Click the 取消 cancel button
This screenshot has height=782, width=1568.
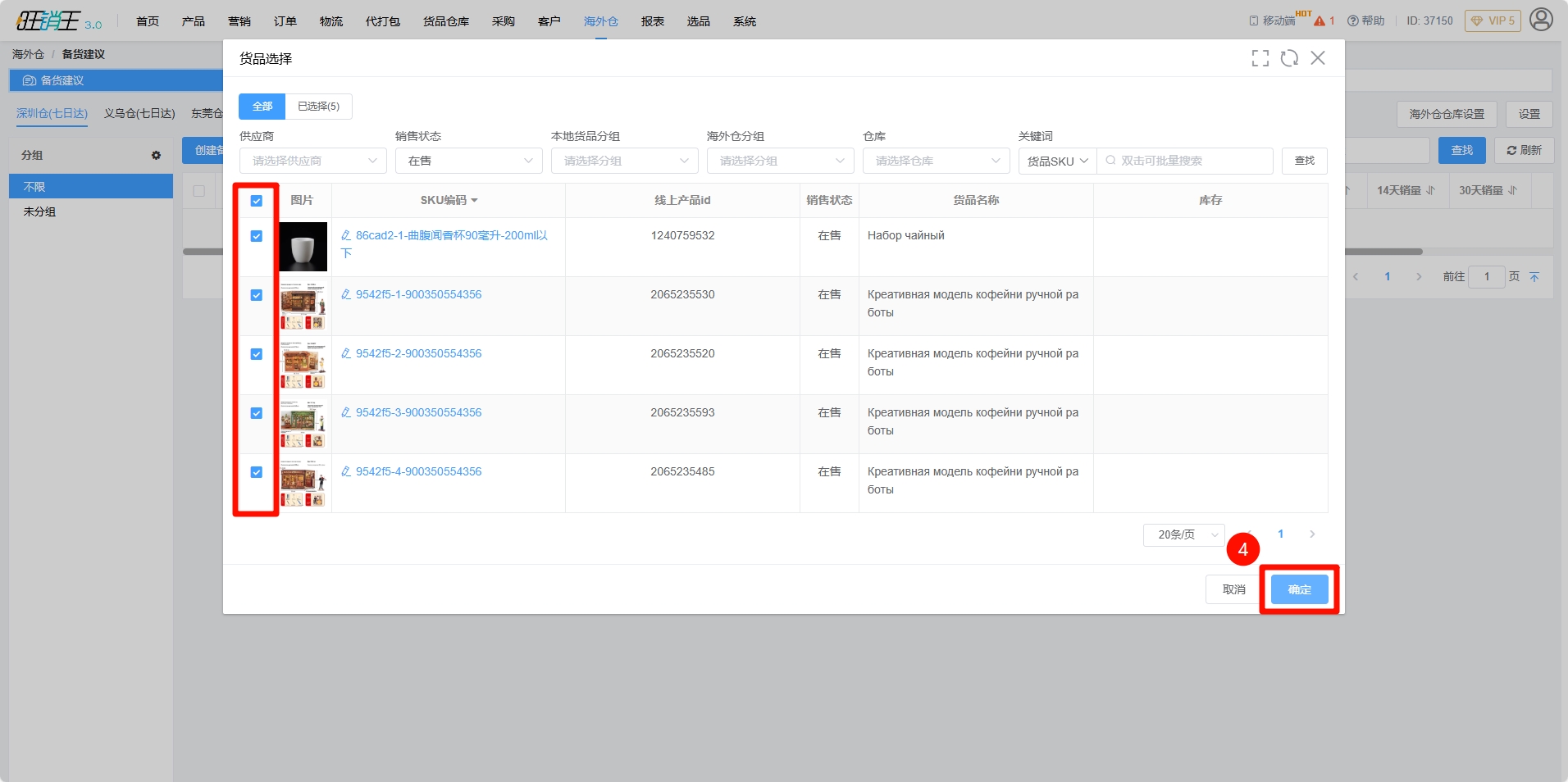[1233, 589]
